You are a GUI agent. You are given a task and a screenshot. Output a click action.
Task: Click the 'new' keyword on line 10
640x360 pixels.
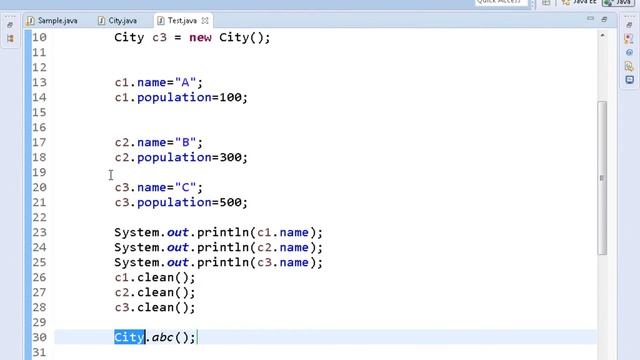coord(200,38)
